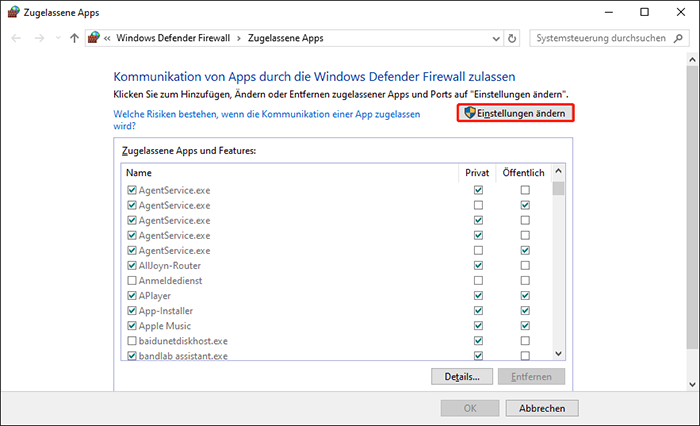The width and height of the screenshot is (700, 426).
Task: Click the Einstellungen ändern button
Action: pos(516,114)
